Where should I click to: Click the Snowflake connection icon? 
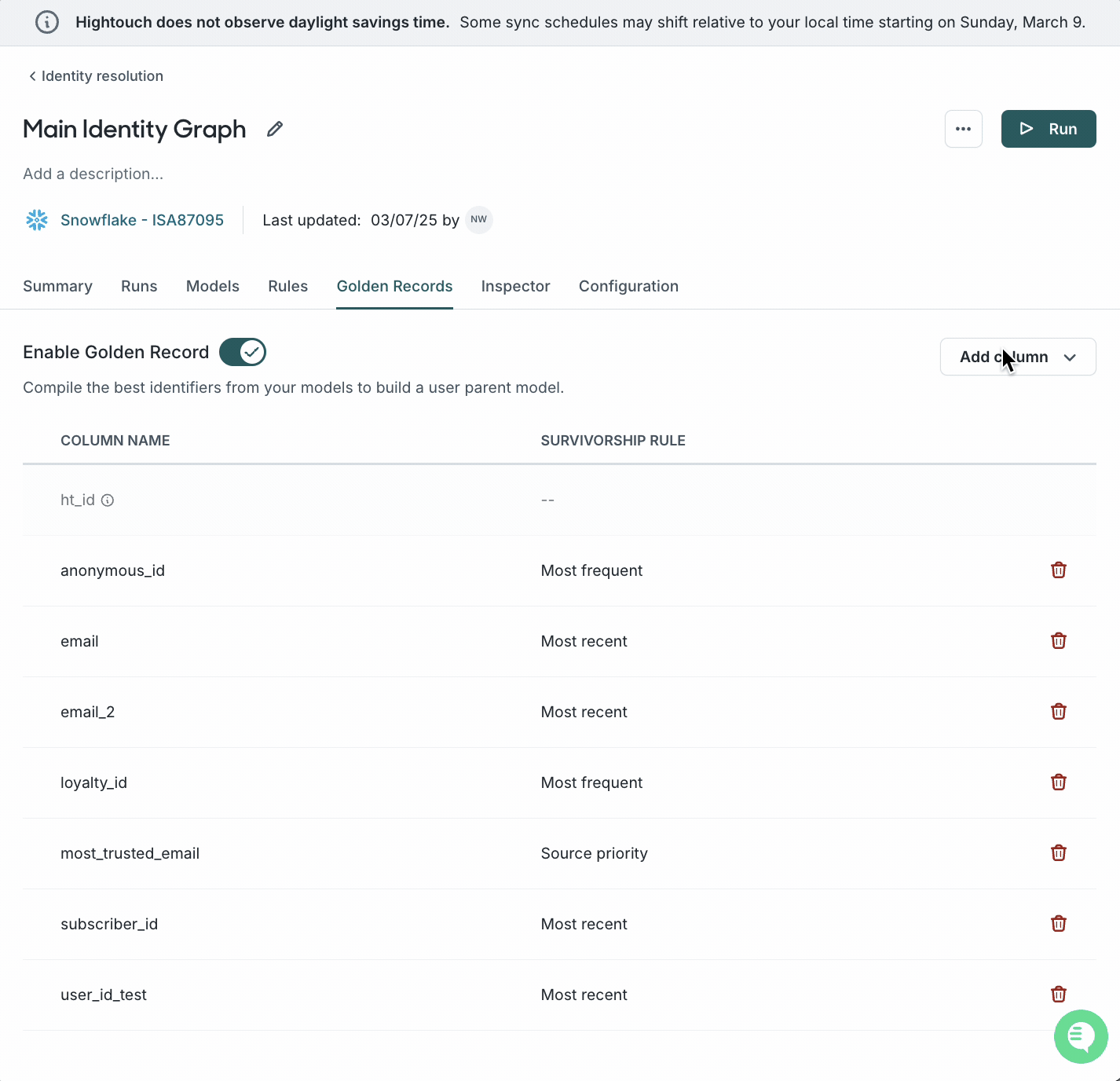click(36, 220)
